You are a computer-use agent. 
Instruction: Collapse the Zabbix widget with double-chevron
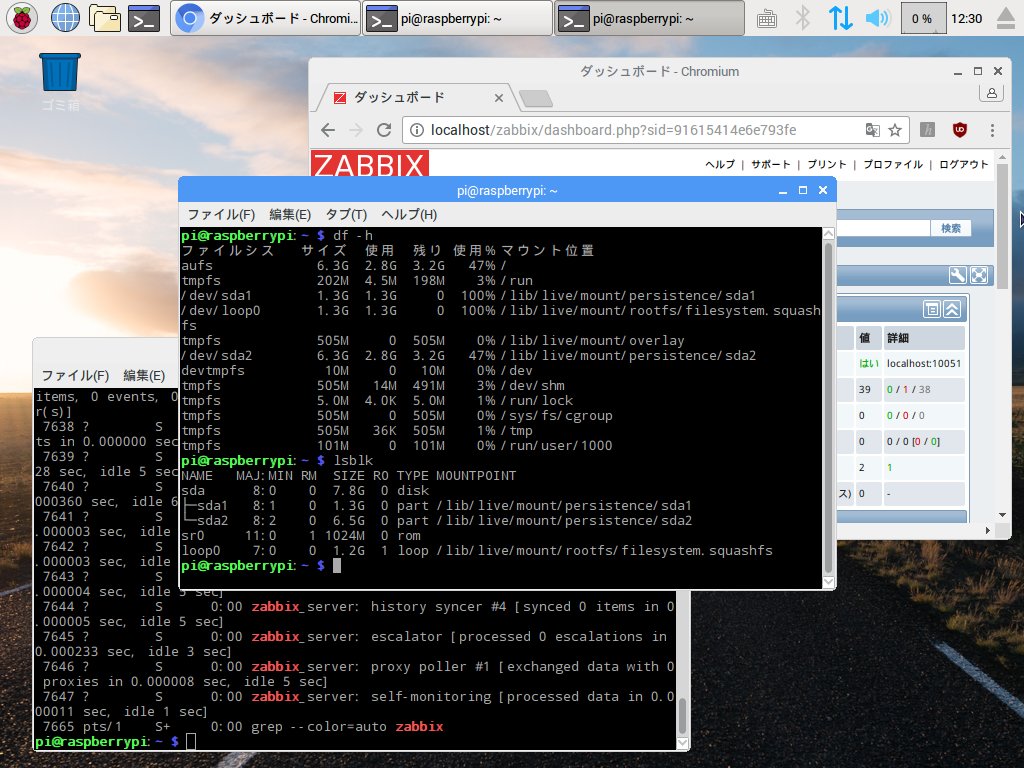pos(952,309)
